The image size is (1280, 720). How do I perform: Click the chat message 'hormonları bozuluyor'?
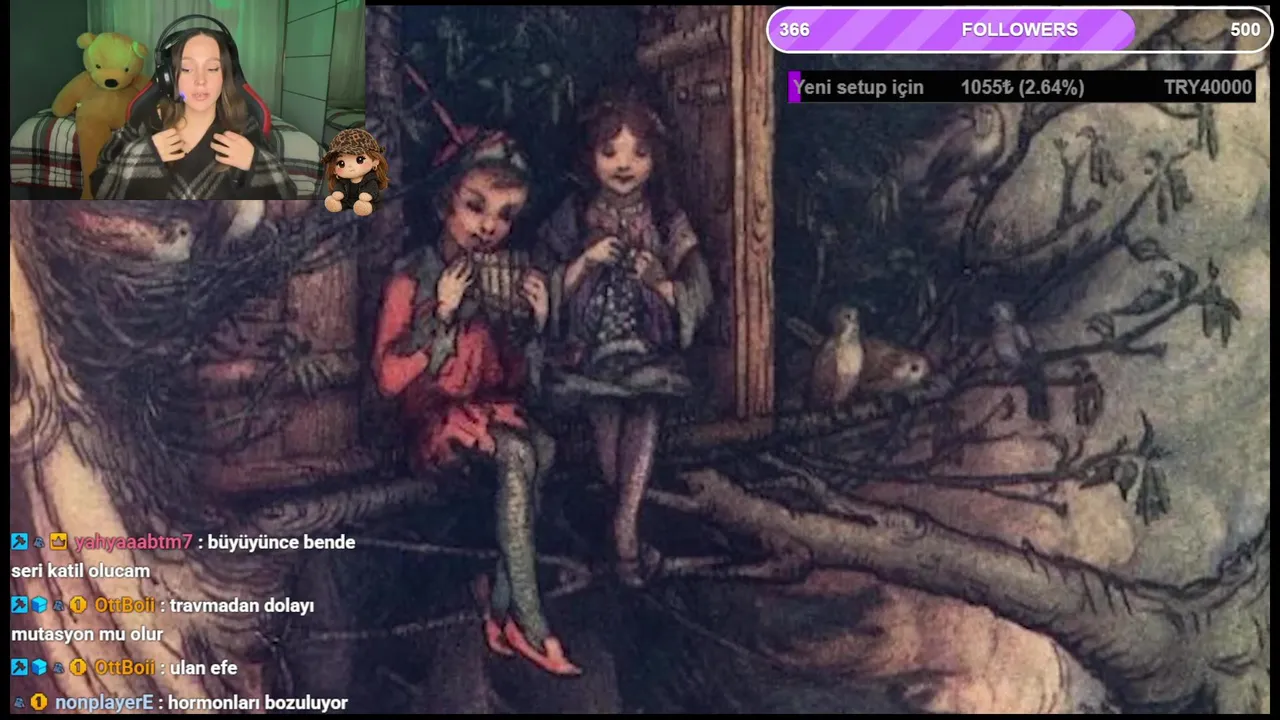click(257, 702)
